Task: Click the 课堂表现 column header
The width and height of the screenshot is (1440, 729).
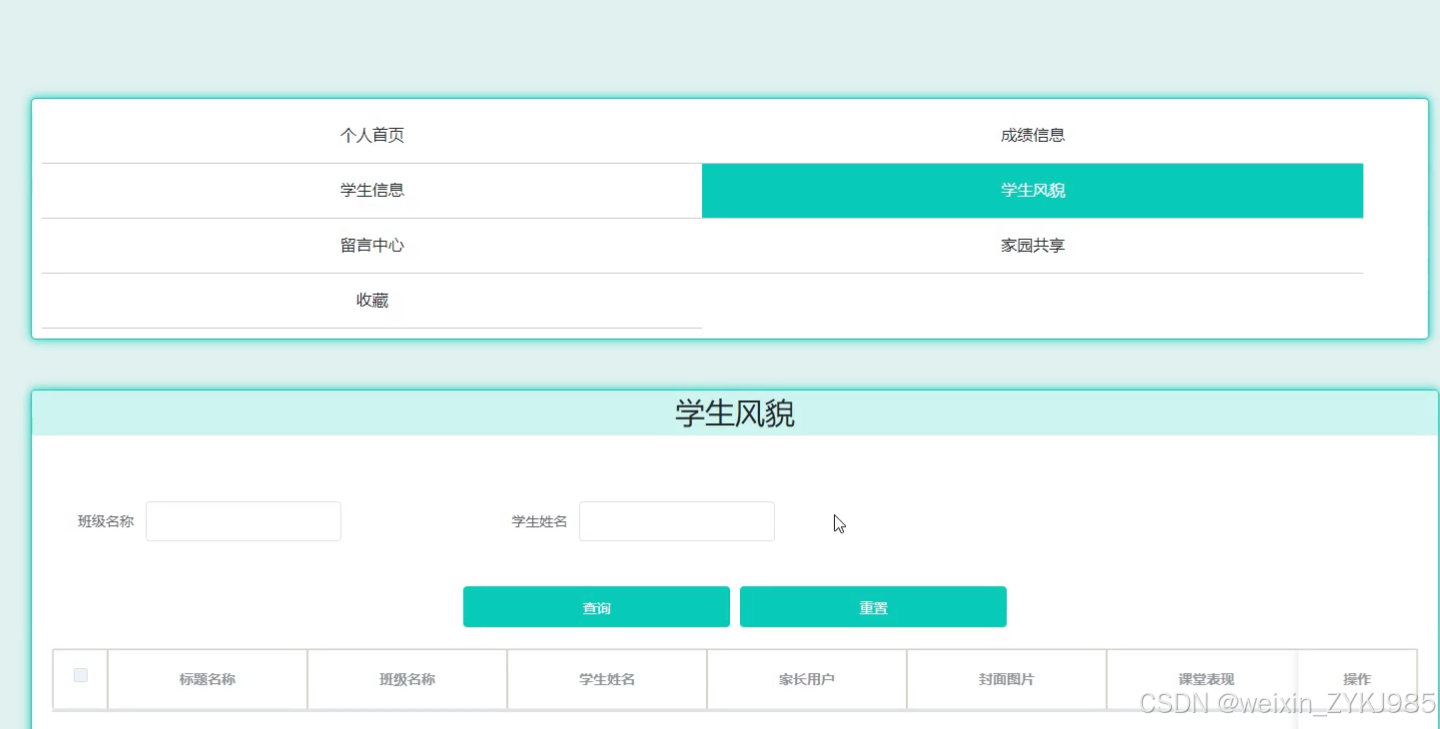Action: pyautogui.click(x=1206, y=680)
